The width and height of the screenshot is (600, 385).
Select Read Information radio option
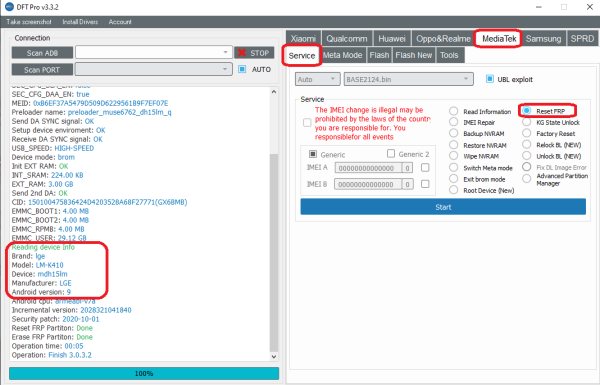[453, 111]
